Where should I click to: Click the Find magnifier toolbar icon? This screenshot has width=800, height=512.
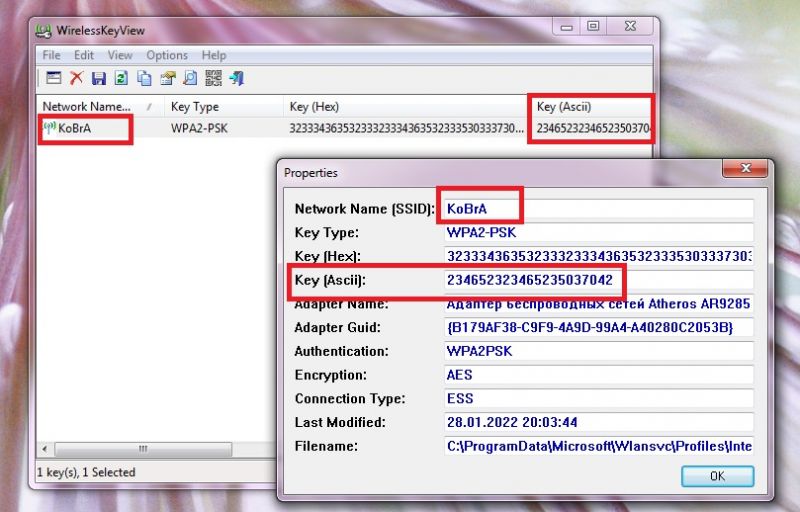(x=190, y=78)
